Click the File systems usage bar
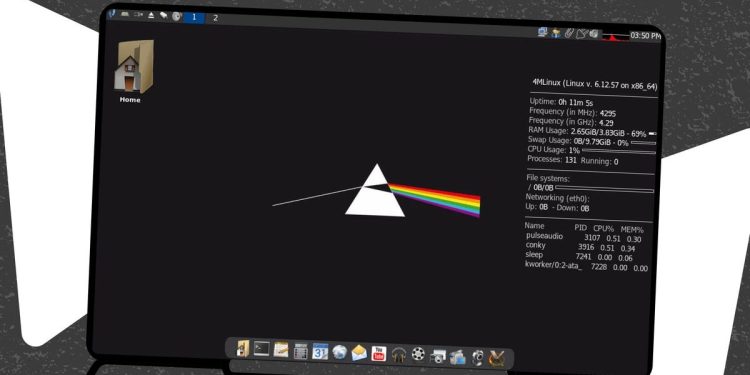The height and width of the screenshot is (375, 750). tap(604, 189)
